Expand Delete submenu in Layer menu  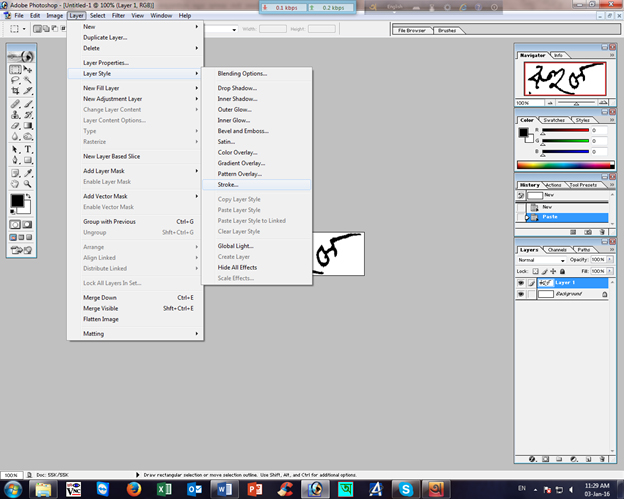click(x=135, y=48)
